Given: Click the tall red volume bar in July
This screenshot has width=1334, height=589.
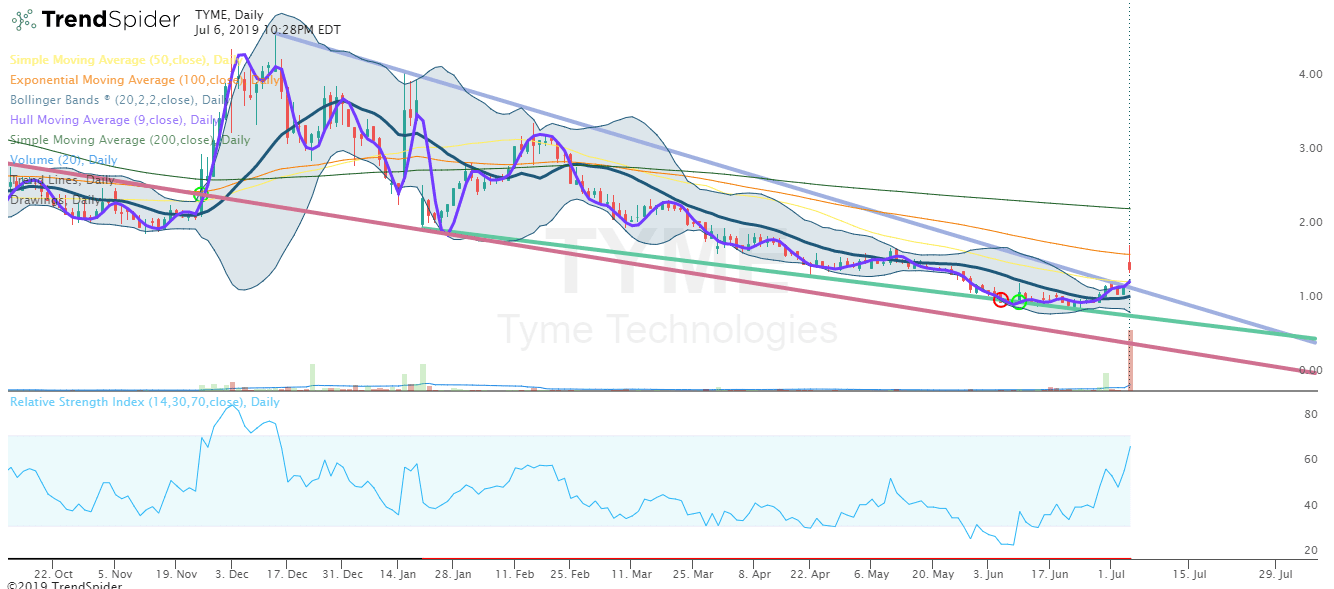Looking at the screenshot, I should coord(1130,359).
